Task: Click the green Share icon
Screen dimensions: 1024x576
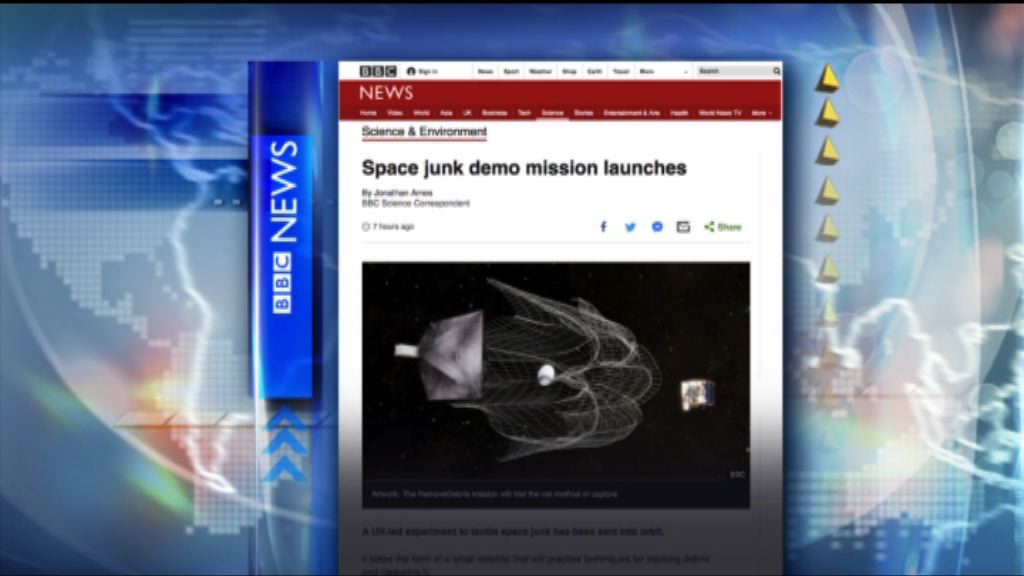Action: tap(723, 227)
